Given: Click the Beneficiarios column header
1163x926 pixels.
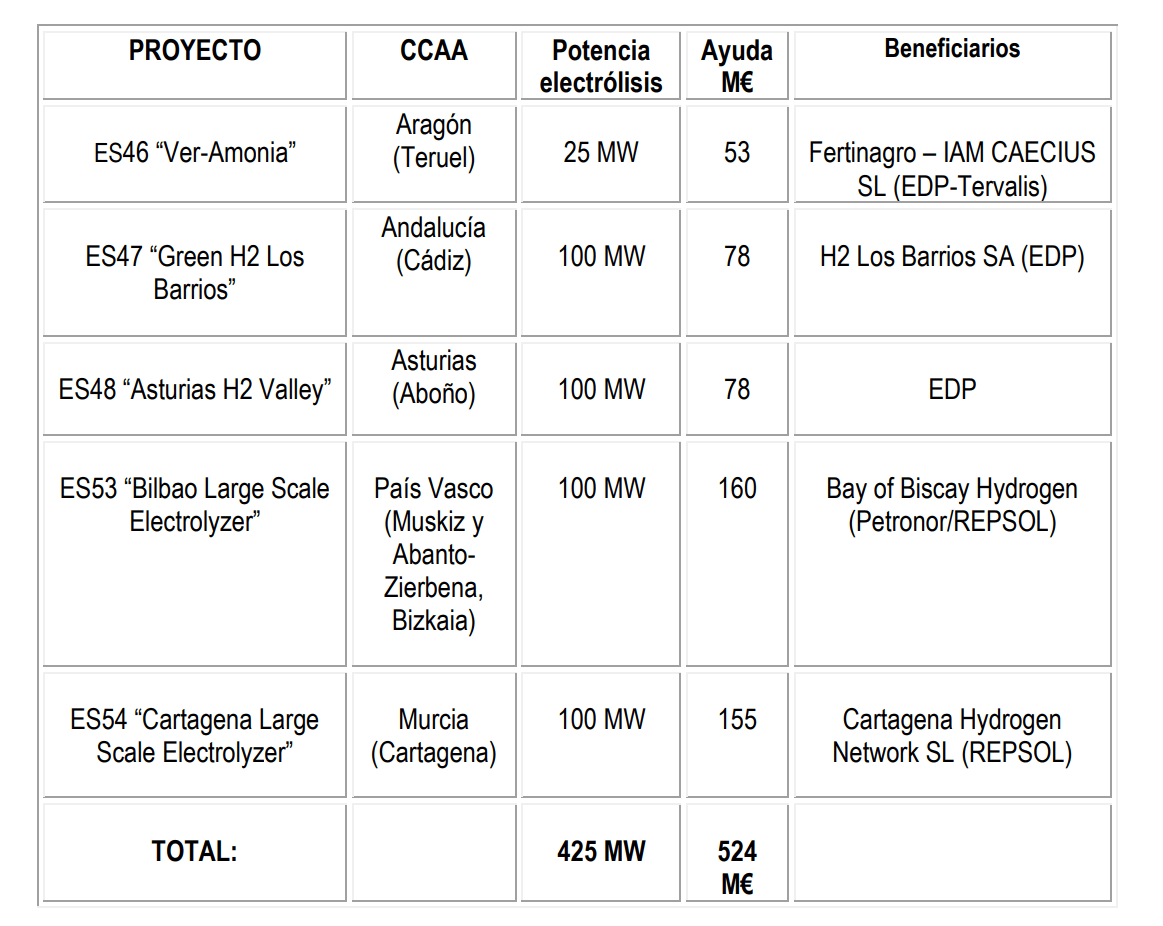Looking at the screenshot, I should [x=952, y=65].
